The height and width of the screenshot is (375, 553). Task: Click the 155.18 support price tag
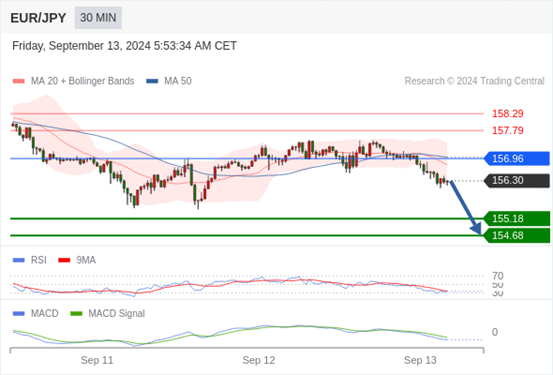(x=517, y=219)
